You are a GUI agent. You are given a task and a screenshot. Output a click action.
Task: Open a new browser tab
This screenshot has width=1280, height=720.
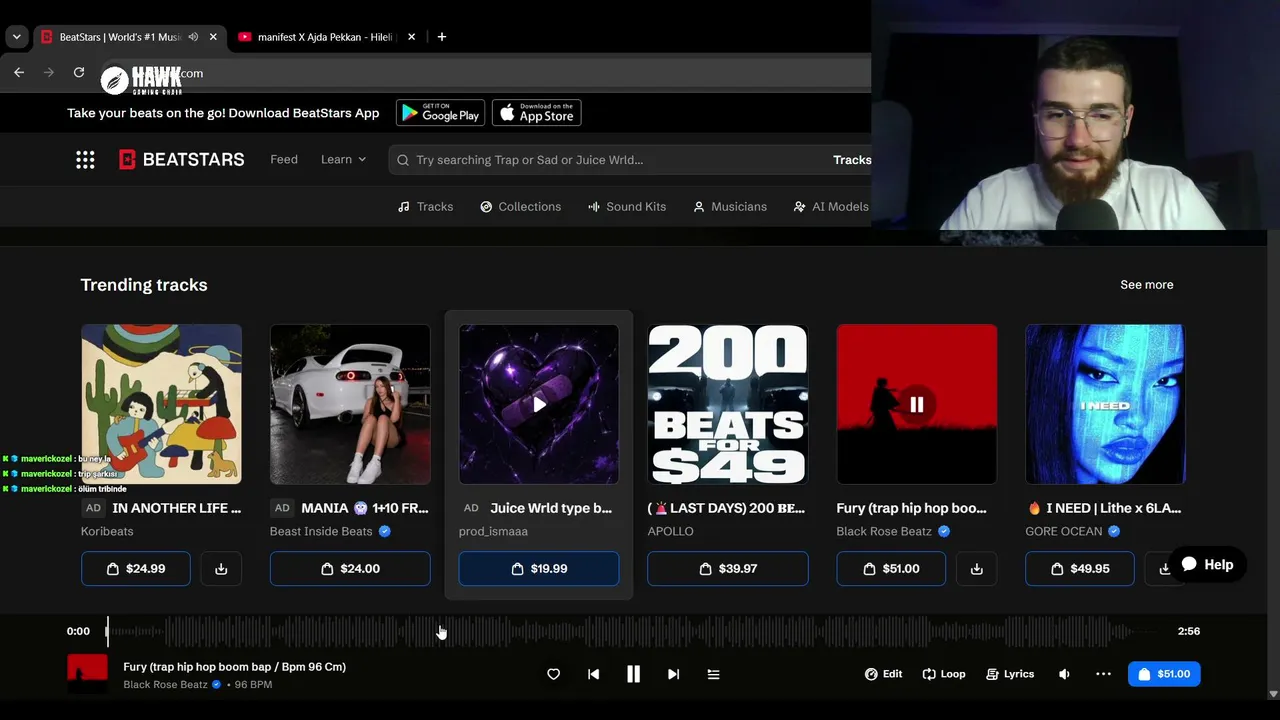pyautogui.click(x=441, y=37)
